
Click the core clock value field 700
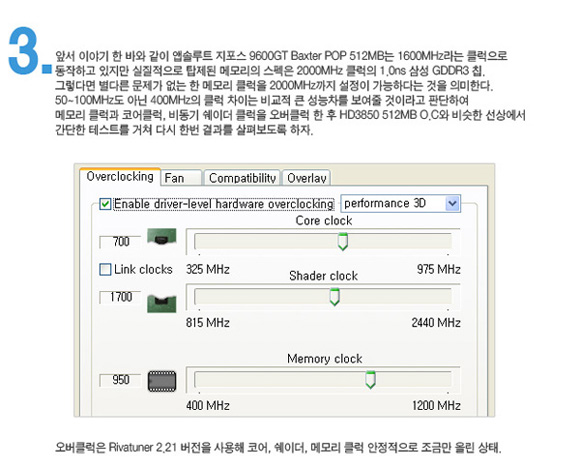tap(121, 242)
